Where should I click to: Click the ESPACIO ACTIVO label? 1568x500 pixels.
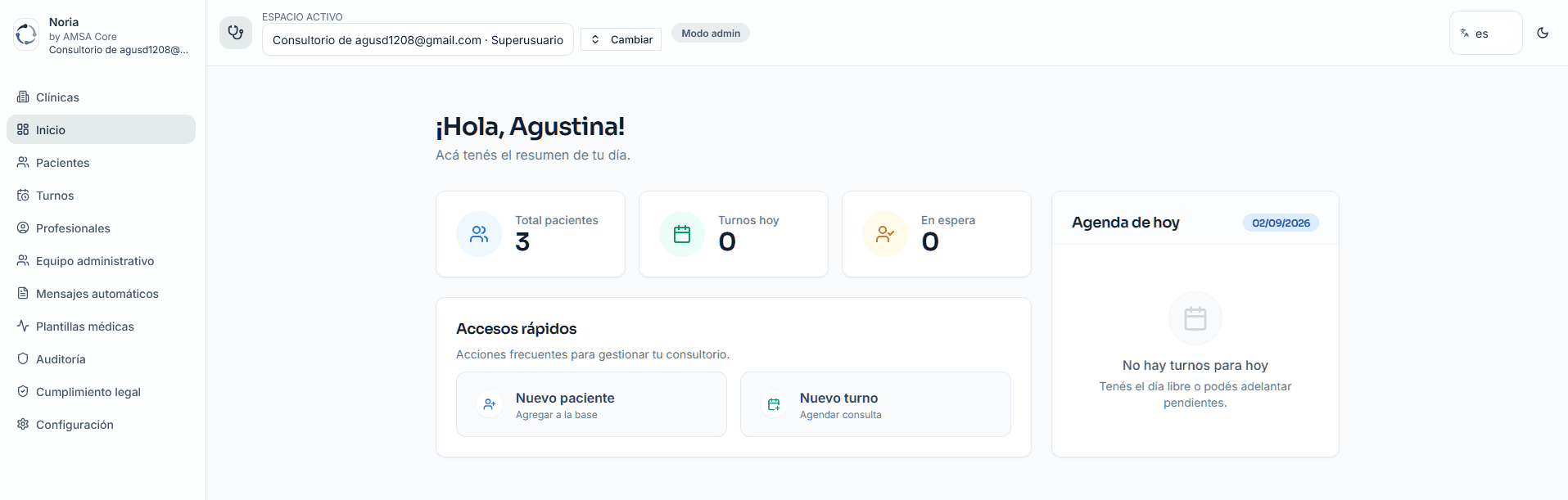(302, 16)
